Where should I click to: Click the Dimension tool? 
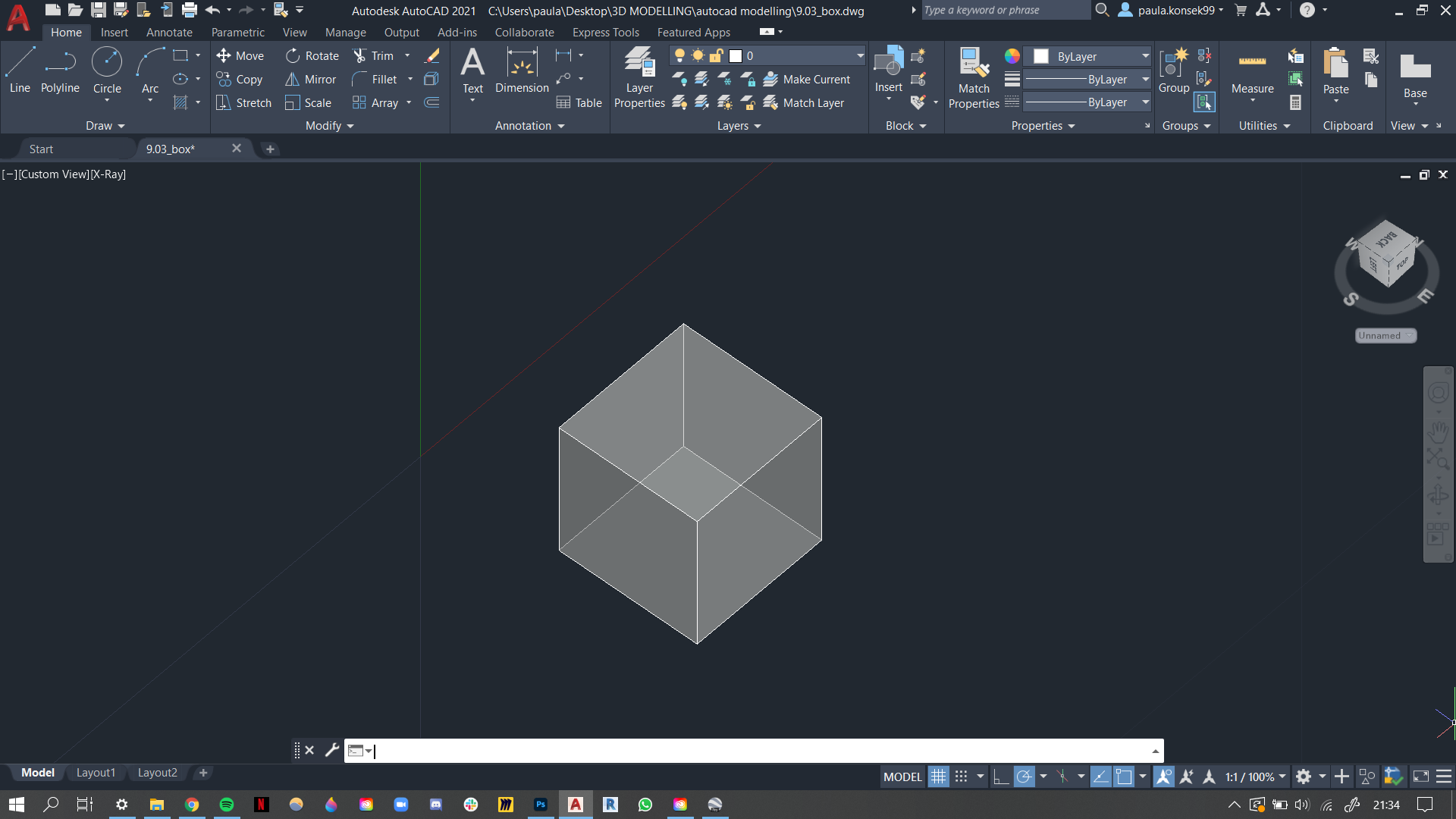point(522,70)
